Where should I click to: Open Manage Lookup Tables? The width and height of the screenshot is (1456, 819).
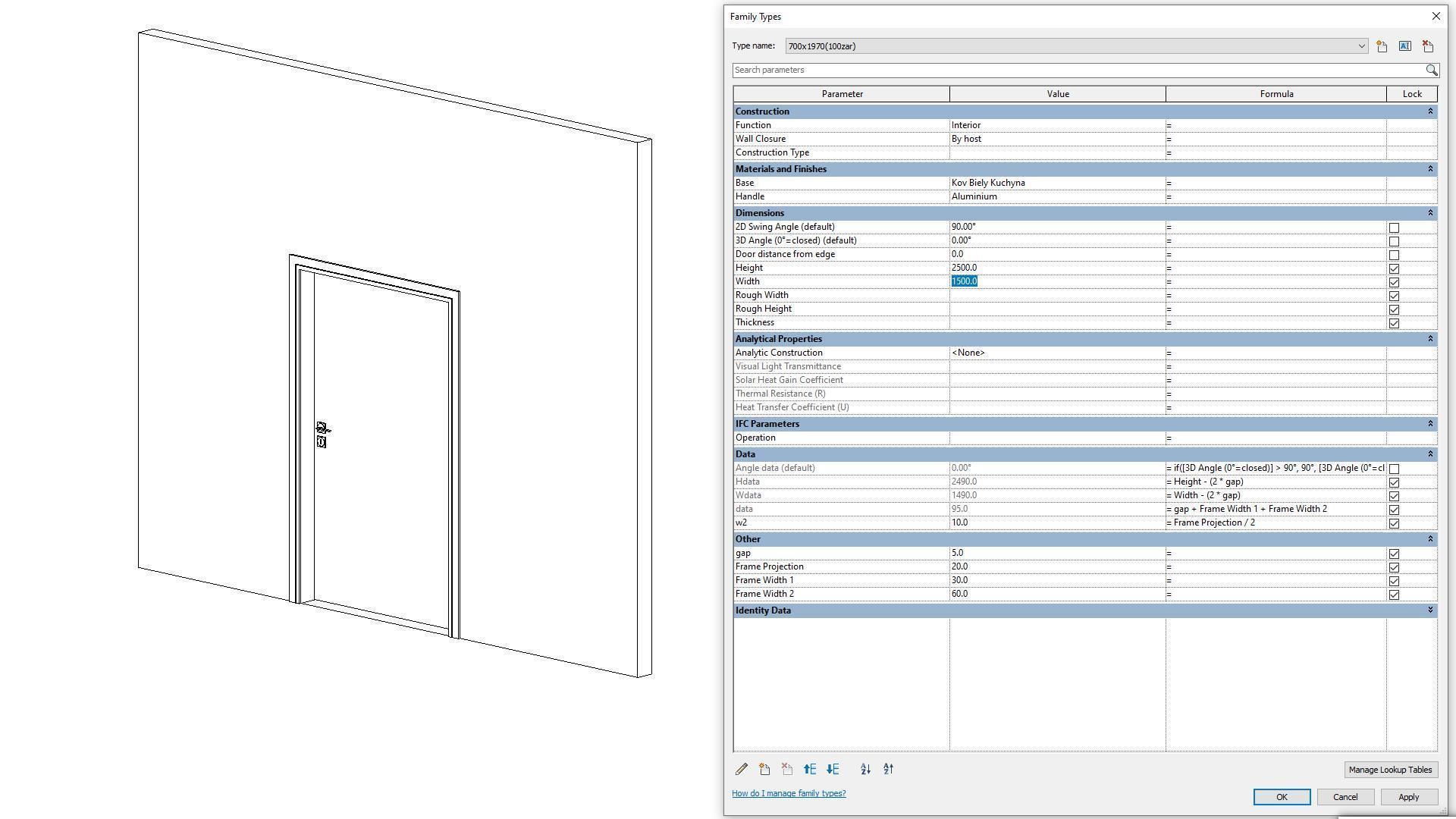(x=1390, y=770)
